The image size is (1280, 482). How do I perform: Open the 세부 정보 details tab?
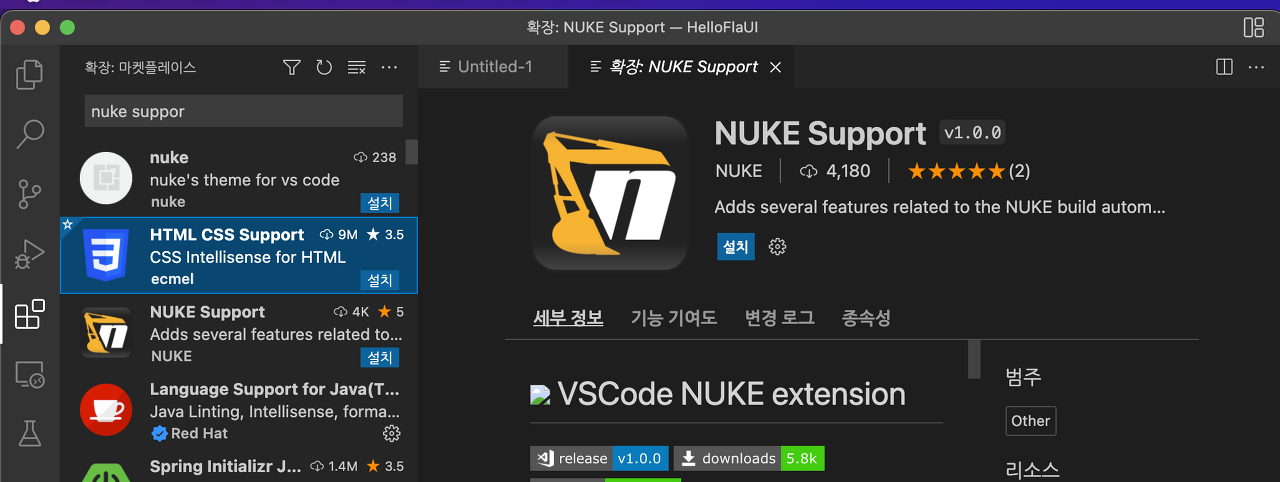(568, 318)
